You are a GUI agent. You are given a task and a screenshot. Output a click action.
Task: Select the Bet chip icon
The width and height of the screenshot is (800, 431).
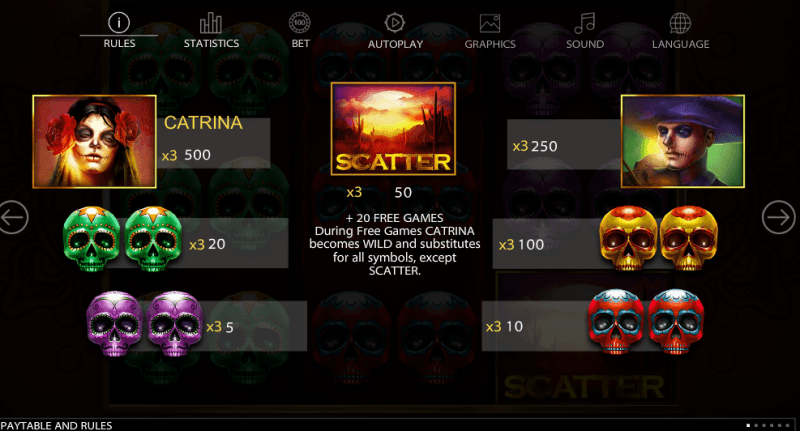(300, 23)
